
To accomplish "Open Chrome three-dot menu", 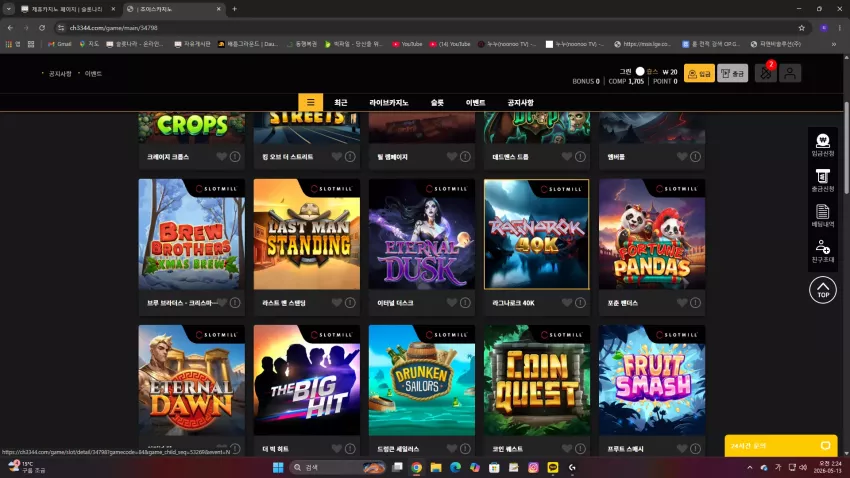I will (840, 28).
